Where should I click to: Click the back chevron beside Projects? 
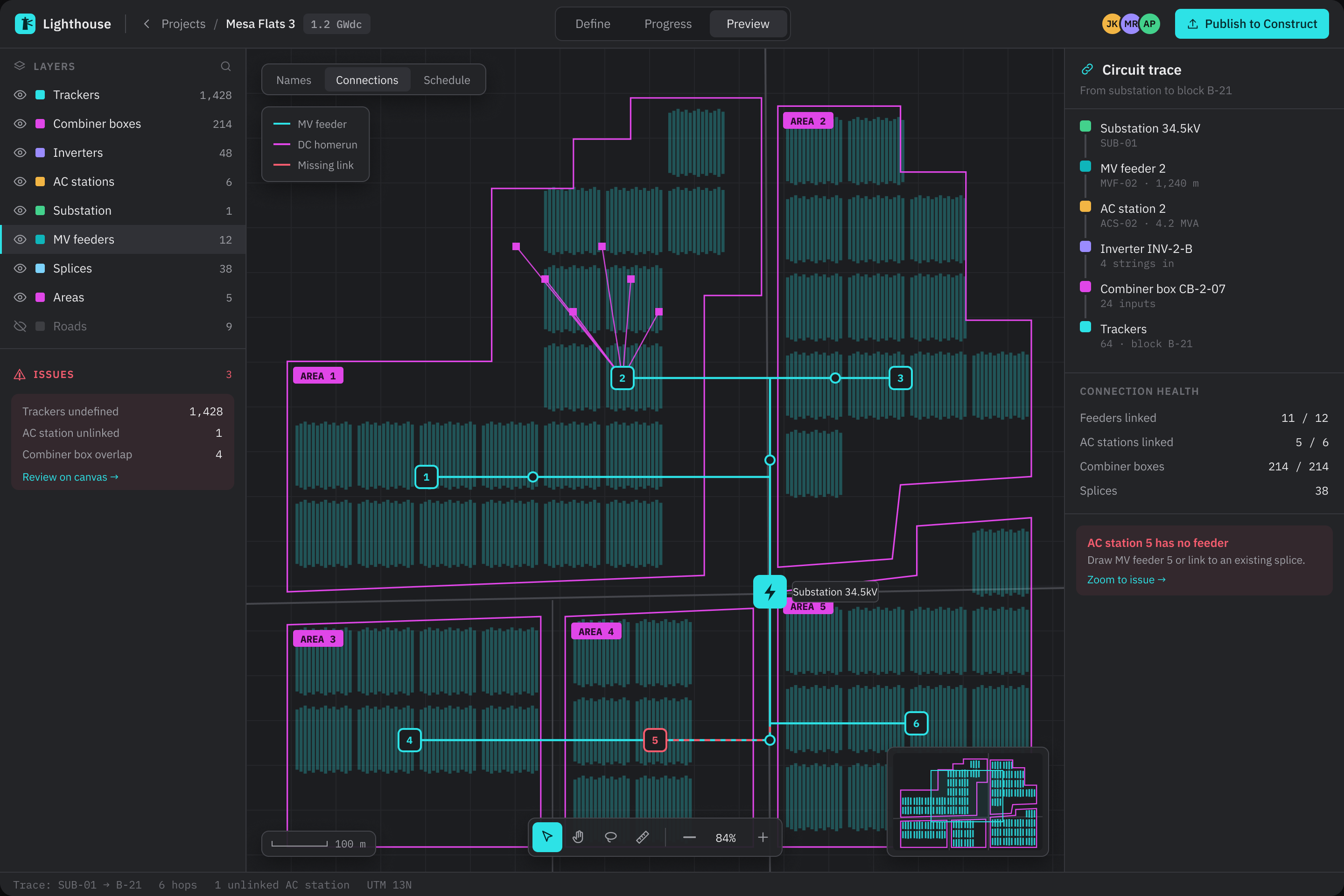(x=147, y=24)
